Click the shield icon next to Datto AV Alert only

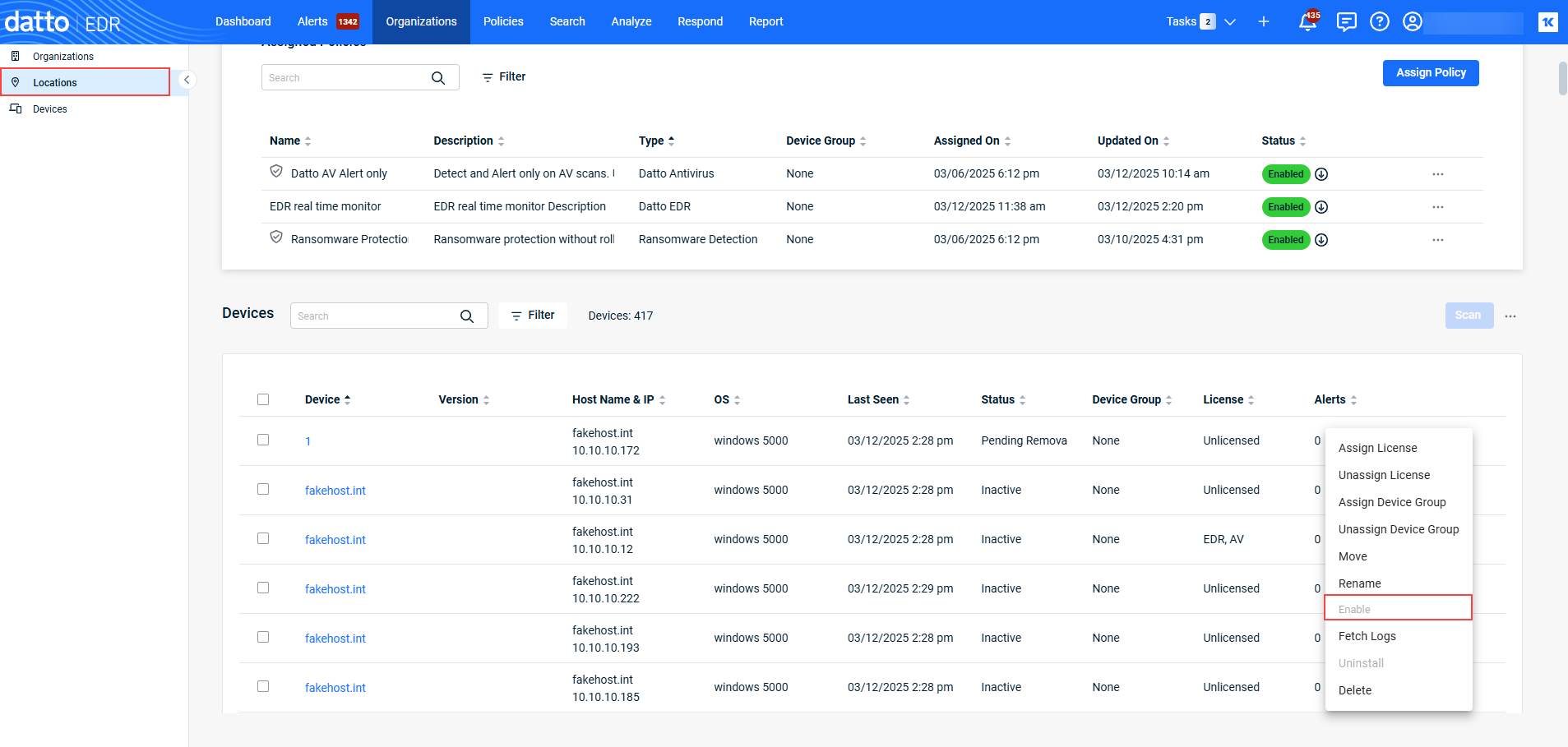(276, 172)
